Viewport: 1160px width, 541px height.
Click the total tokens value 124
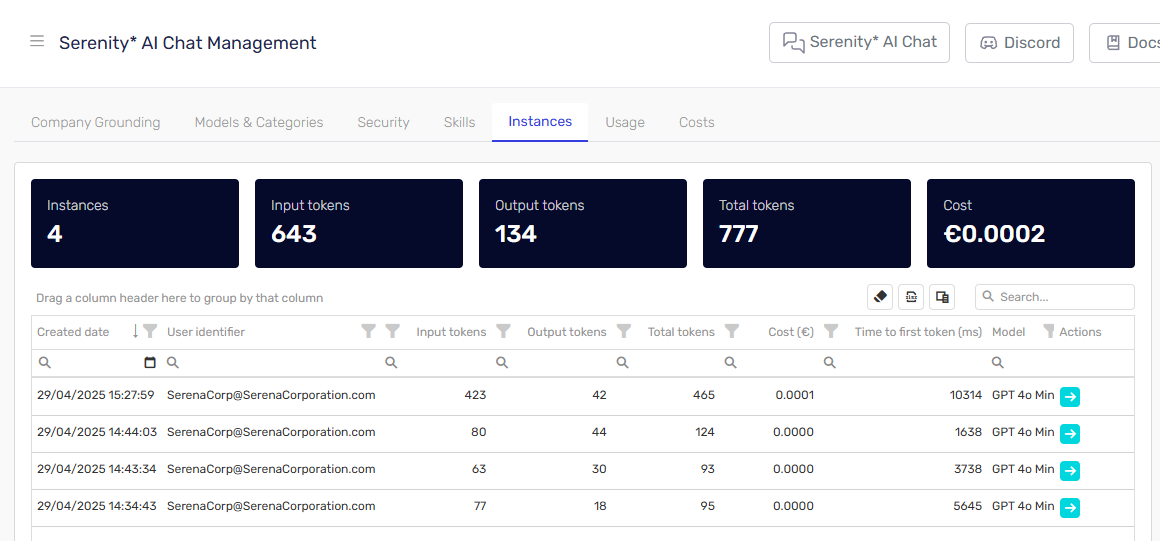(704, 432)
